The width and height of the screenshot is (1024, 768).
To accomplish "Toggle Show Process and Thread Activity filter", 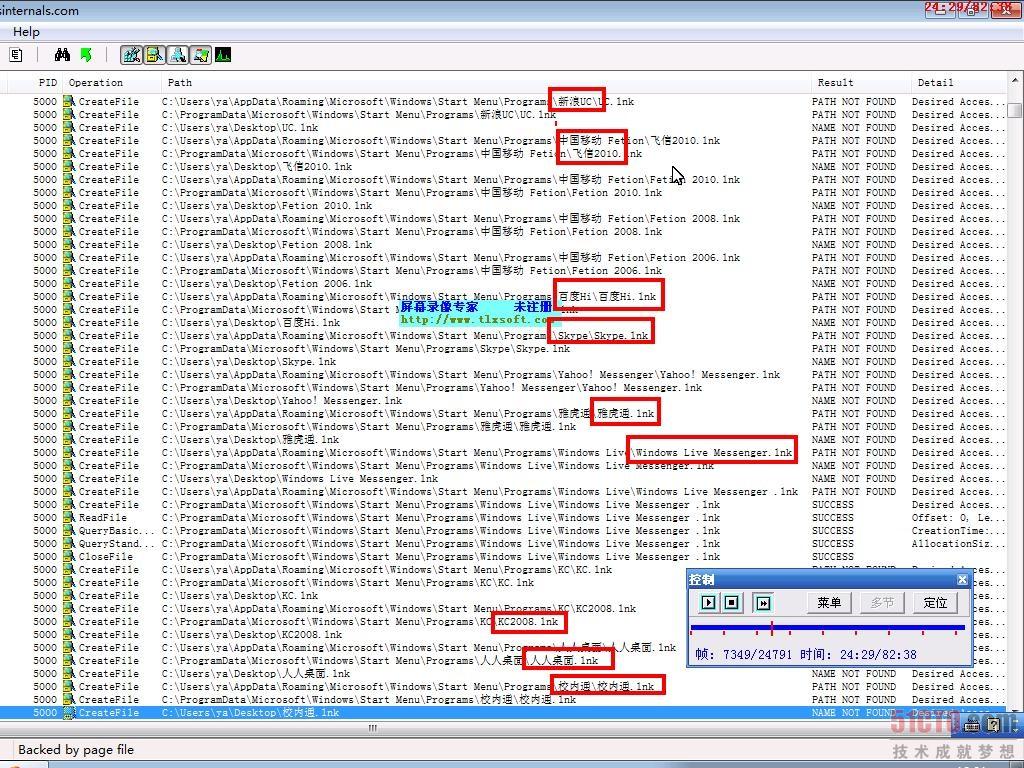I will [x=200, y=56].
